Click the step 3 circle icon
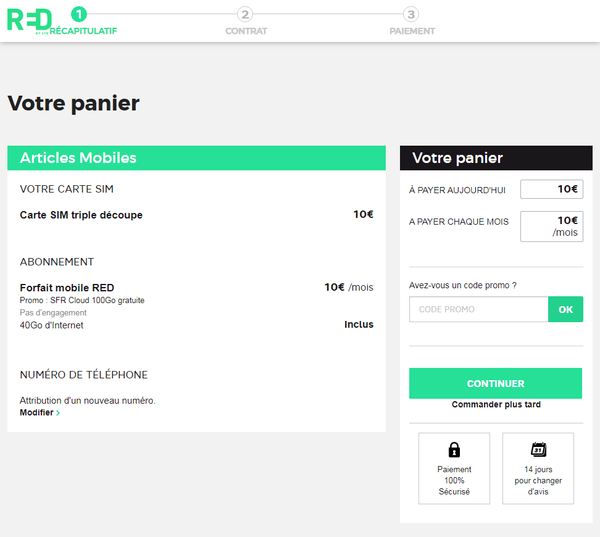The width and height of the screenshot is (600, 537). click(x=412, y=14)
